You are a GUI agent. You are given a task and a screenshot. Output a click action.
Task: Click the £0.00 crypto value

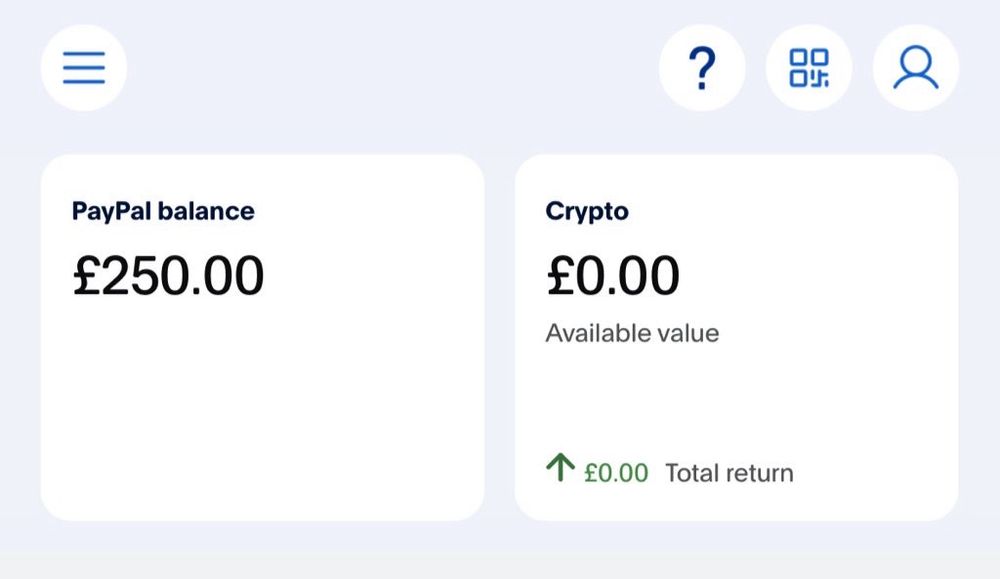pyautogui.click(x=612, y=275)
